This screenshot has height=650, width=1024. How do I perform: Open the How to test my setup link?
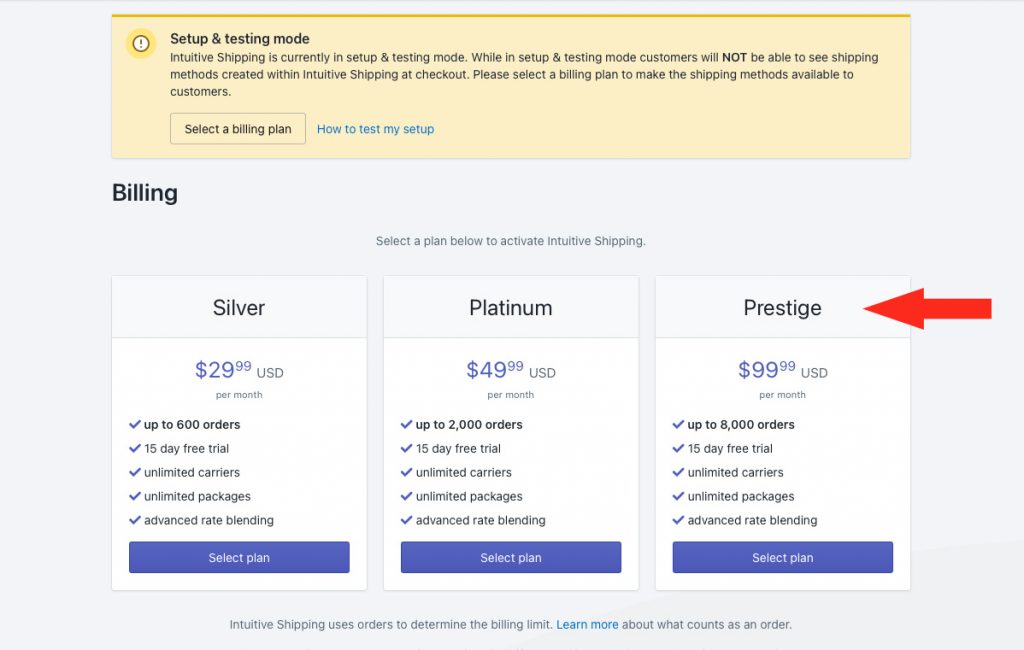(376, 129)
